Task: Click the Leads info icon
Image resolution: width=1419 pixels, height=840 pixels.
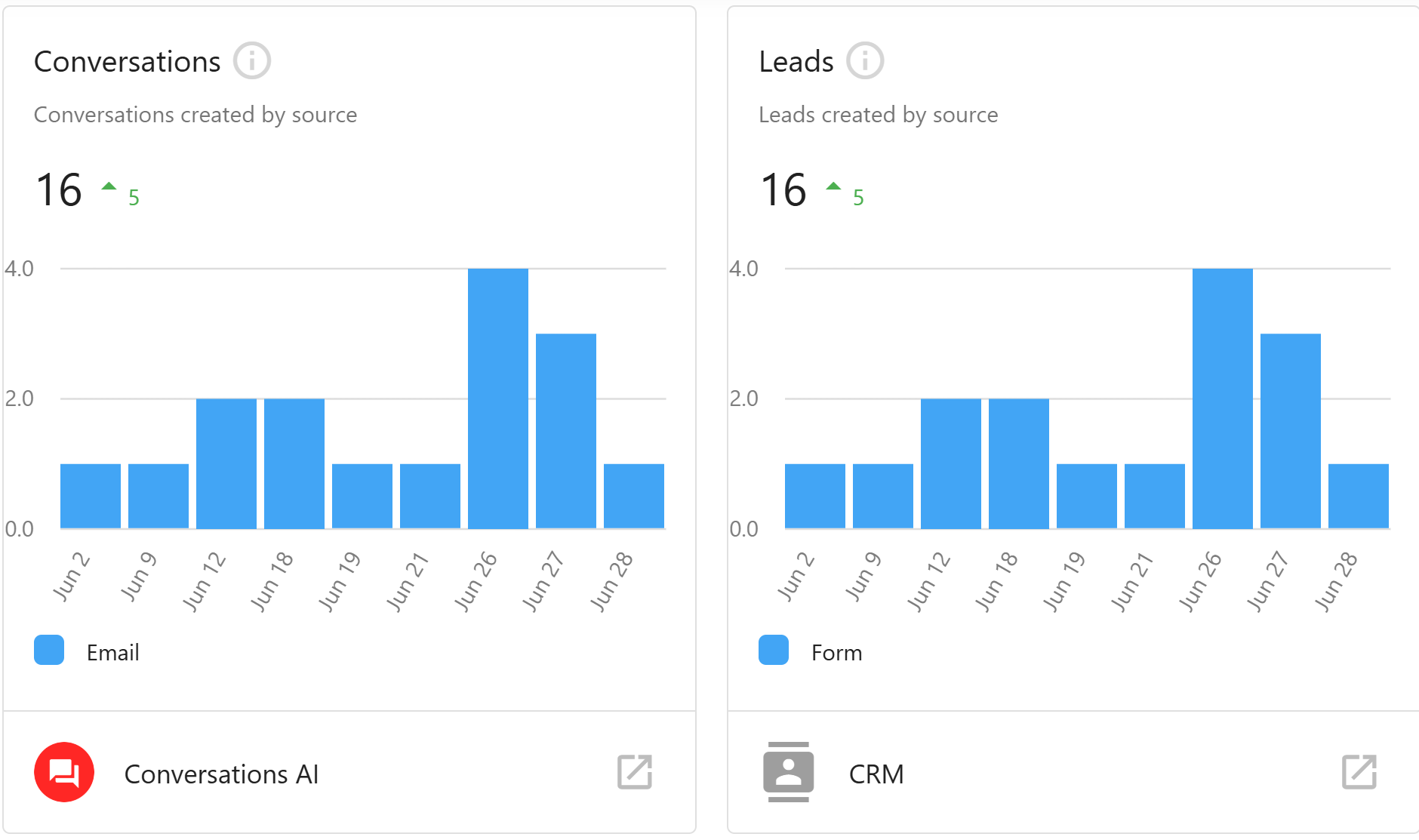Action: pyautogui.click(x=865, y=60)
